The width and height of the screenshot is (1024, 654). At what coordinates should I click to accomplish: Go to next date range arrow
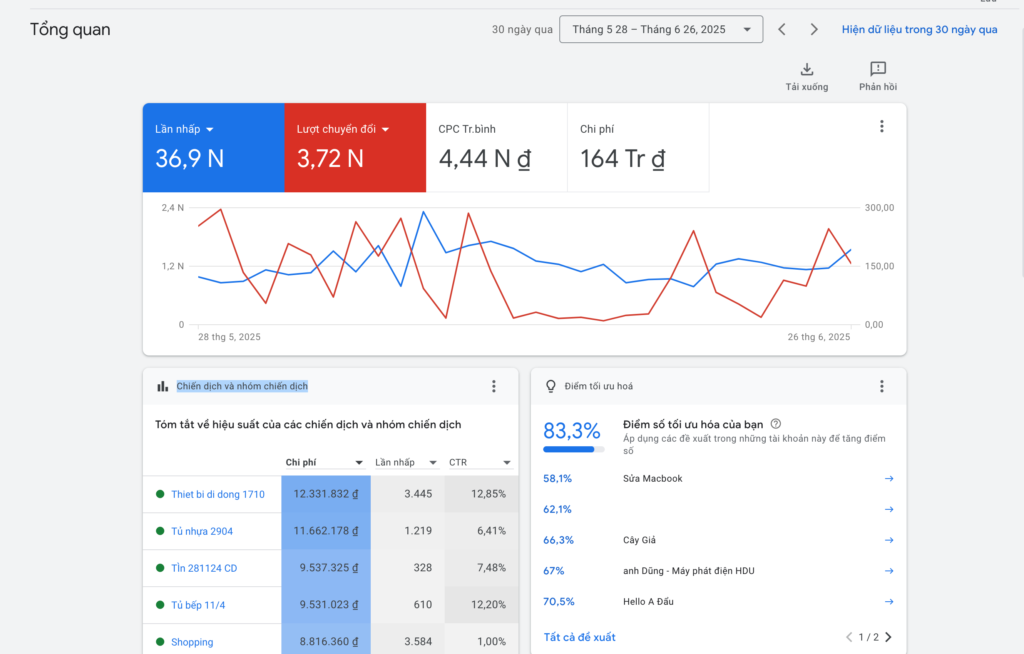click(814, 29)
